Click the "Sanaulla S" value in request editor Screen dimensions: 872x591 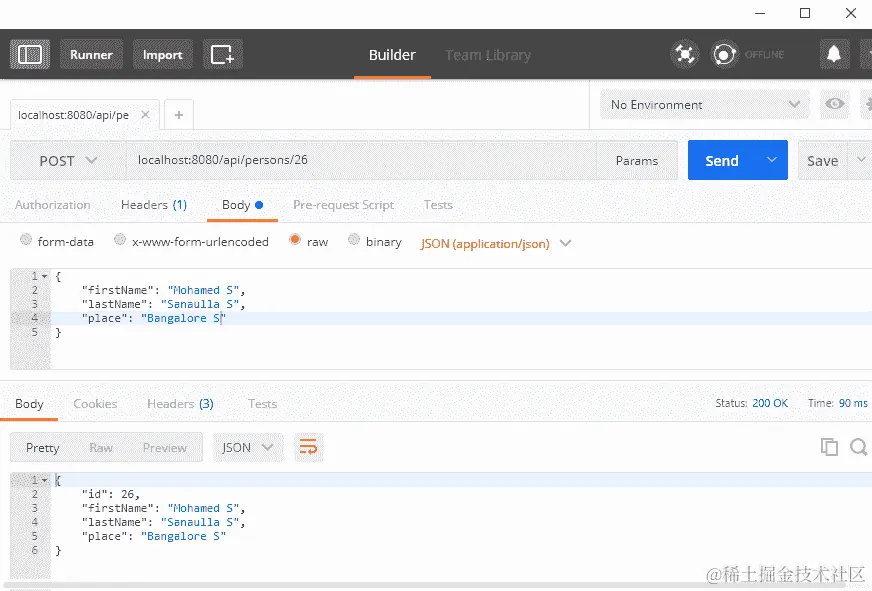click(200, 304)
